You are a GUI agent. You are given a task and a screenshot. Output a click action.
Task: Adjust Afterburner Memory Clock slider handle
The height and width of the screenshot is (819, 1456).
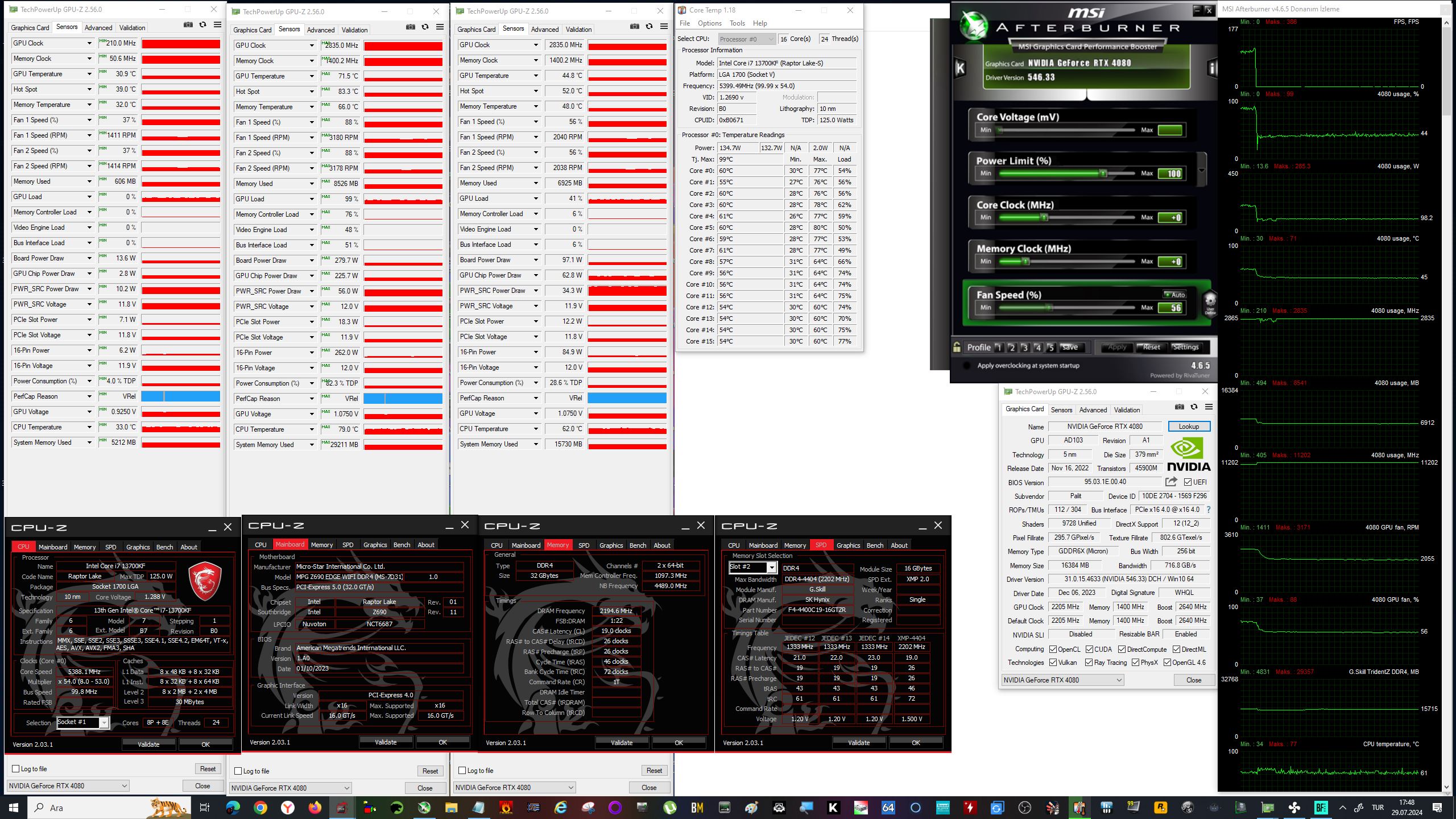[1025, 262]
